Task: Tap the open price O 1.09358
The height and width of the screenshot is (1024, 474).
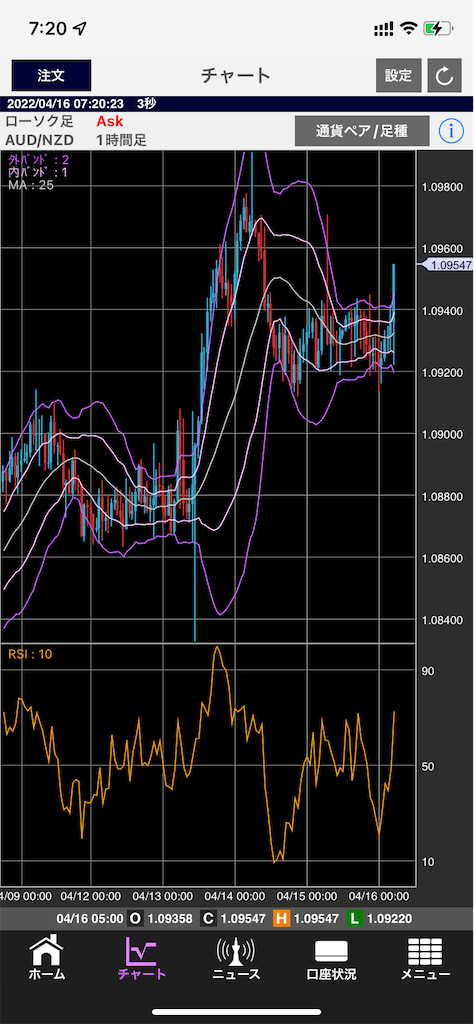Action: coord(160,919)
